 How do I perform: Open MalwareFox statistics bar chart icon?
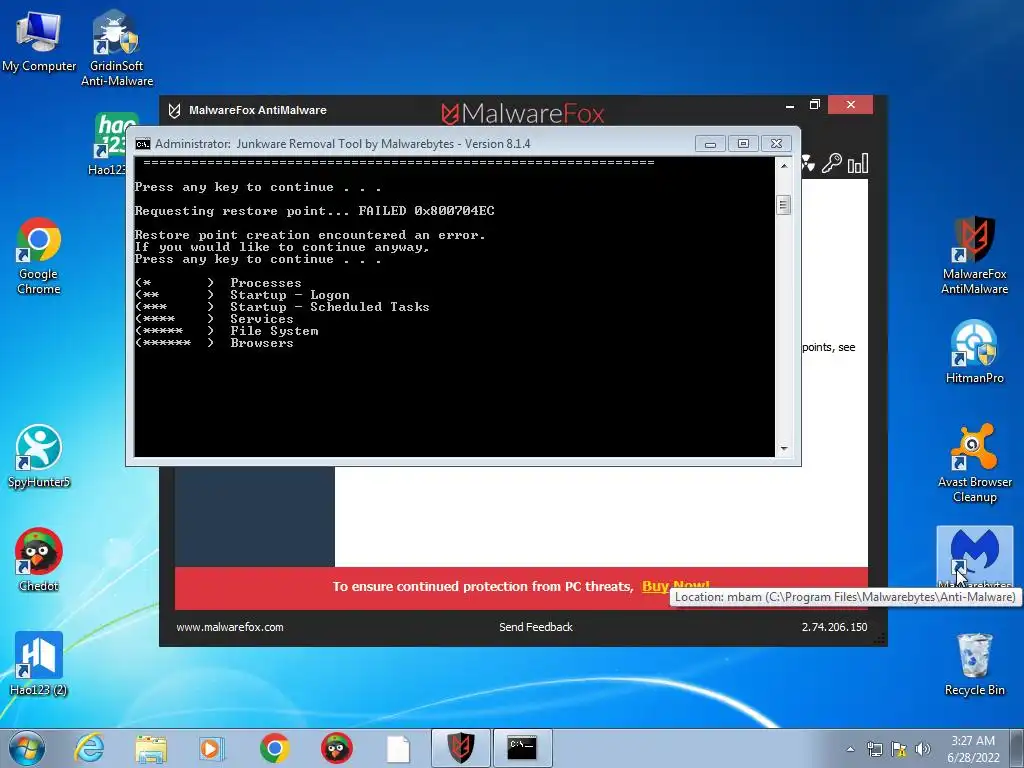[x=857, y=163]
